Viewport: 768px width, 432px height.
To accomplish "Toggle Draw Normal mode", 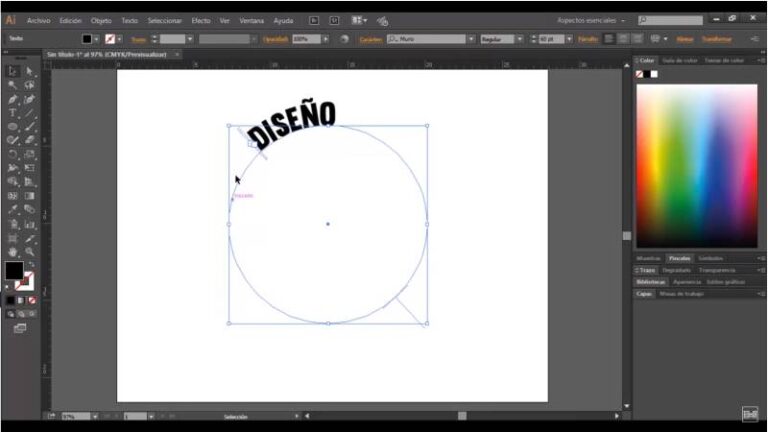I will [x=10, y=314].
